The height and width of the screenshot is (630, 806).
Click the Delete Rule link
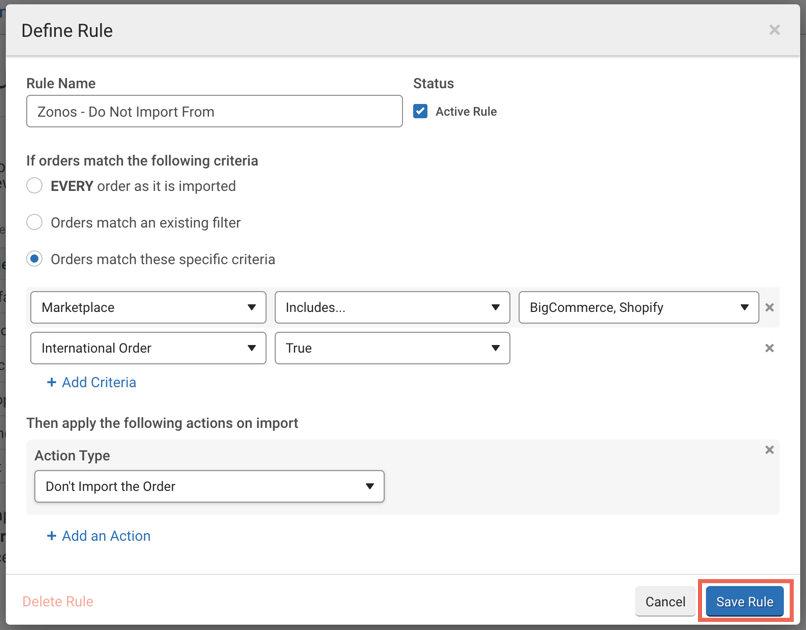tap(58, 601)
